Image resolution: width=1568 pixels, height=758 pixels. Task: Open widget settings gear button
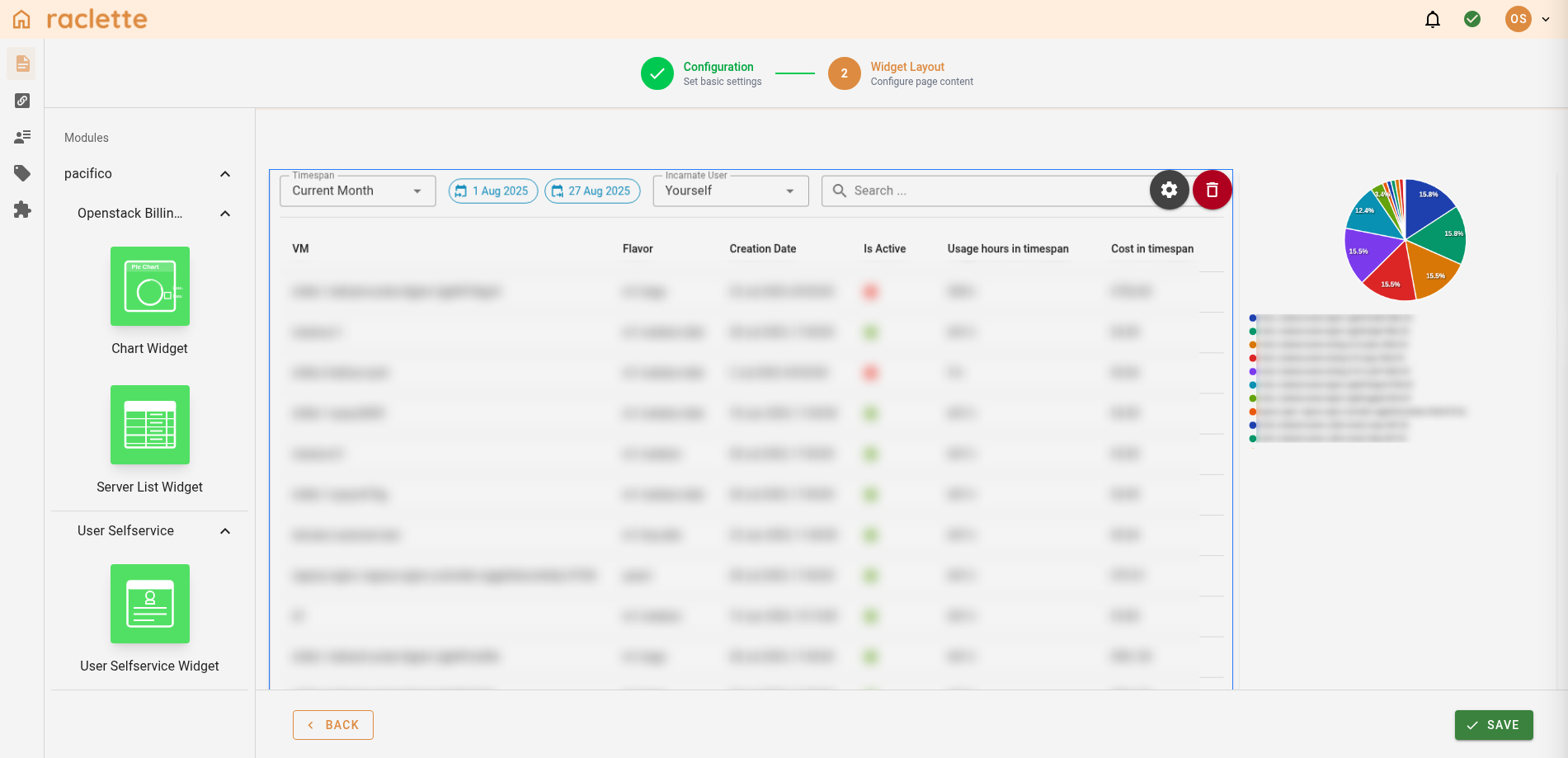pos(1169,191)
